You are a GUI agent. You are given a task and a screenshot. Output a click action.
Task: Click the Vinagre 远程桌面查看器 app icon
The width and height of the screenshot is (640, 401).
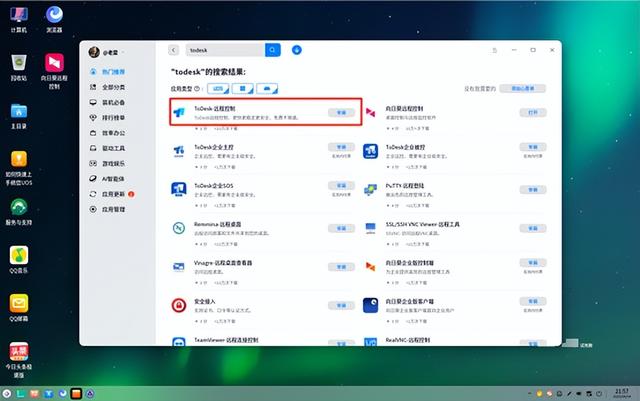[x=179, y=267]
